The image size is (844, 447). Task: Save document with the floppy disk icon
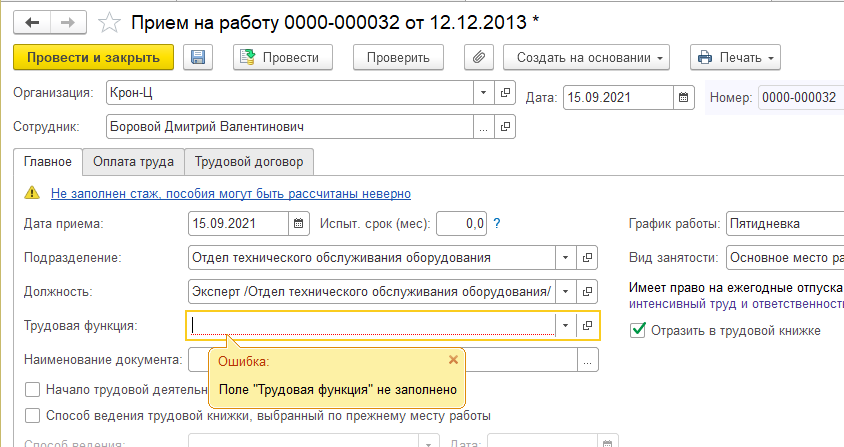(198, 57)
